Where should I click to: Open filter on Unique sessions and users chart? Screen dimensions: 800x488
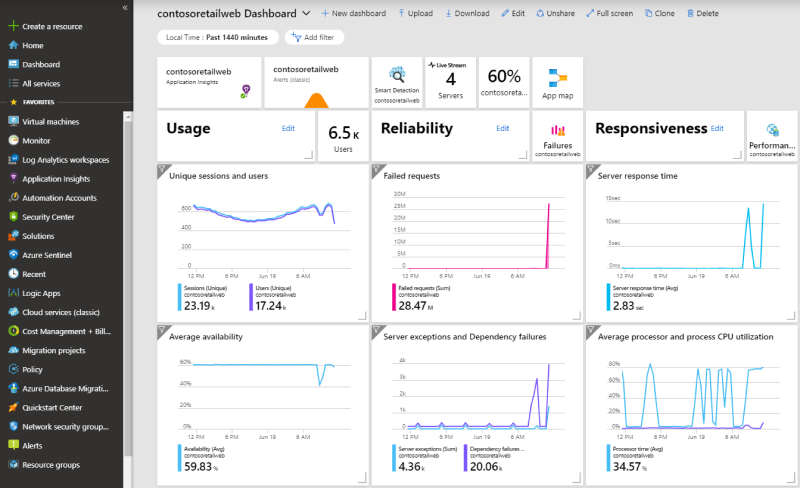163,169
